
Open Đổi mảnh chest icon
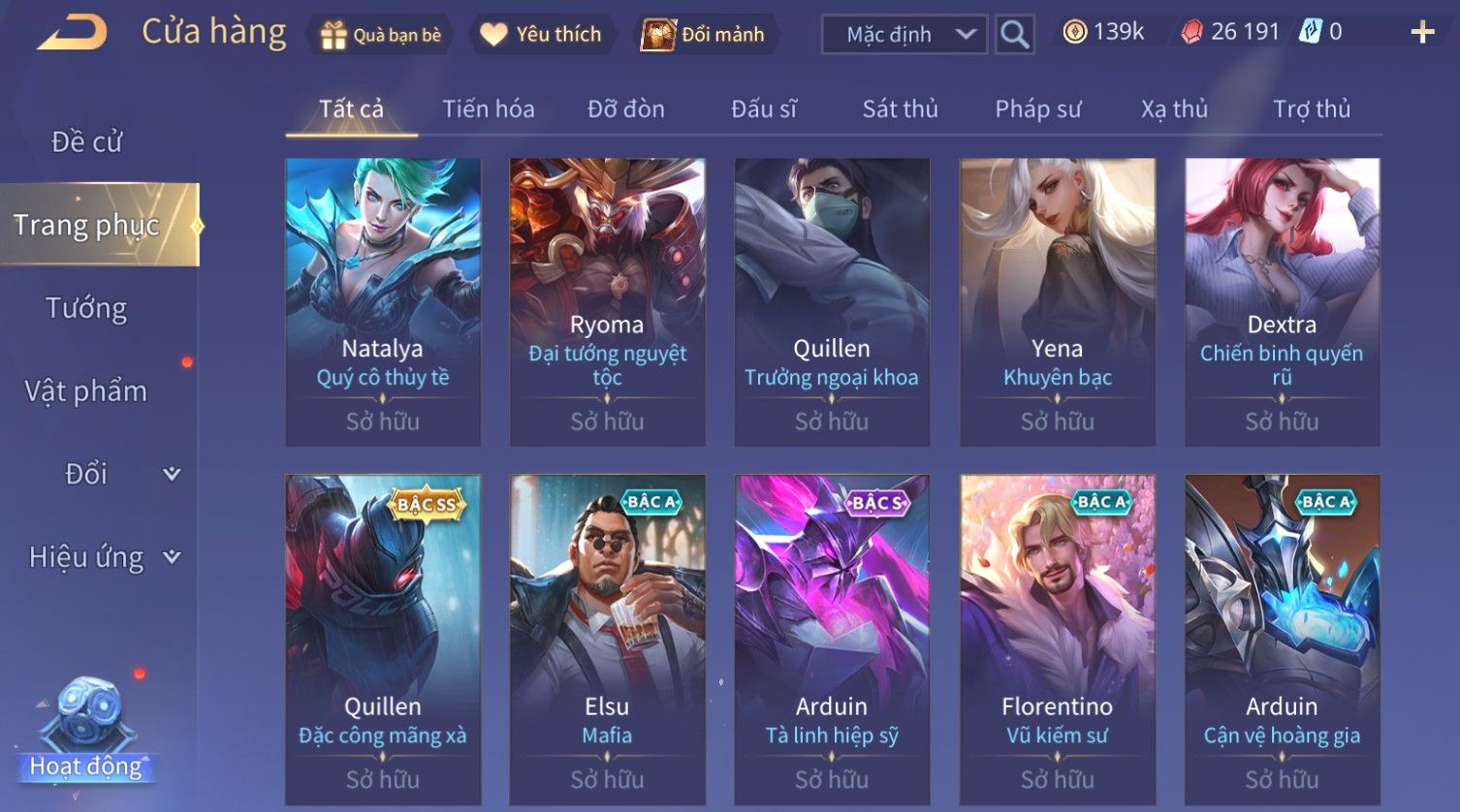(x=658, y=35)
